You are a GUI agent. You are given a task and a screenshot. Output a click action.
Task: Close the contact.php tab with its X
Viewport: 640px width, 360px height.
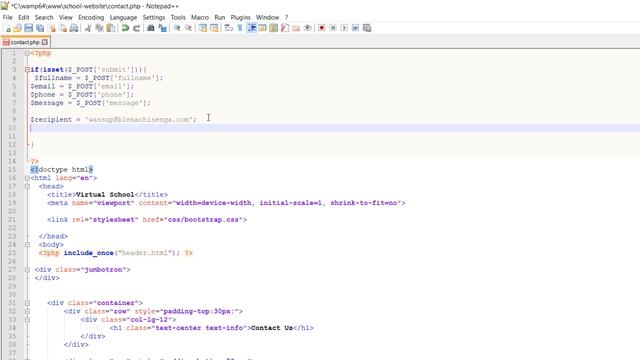[44, 42]
